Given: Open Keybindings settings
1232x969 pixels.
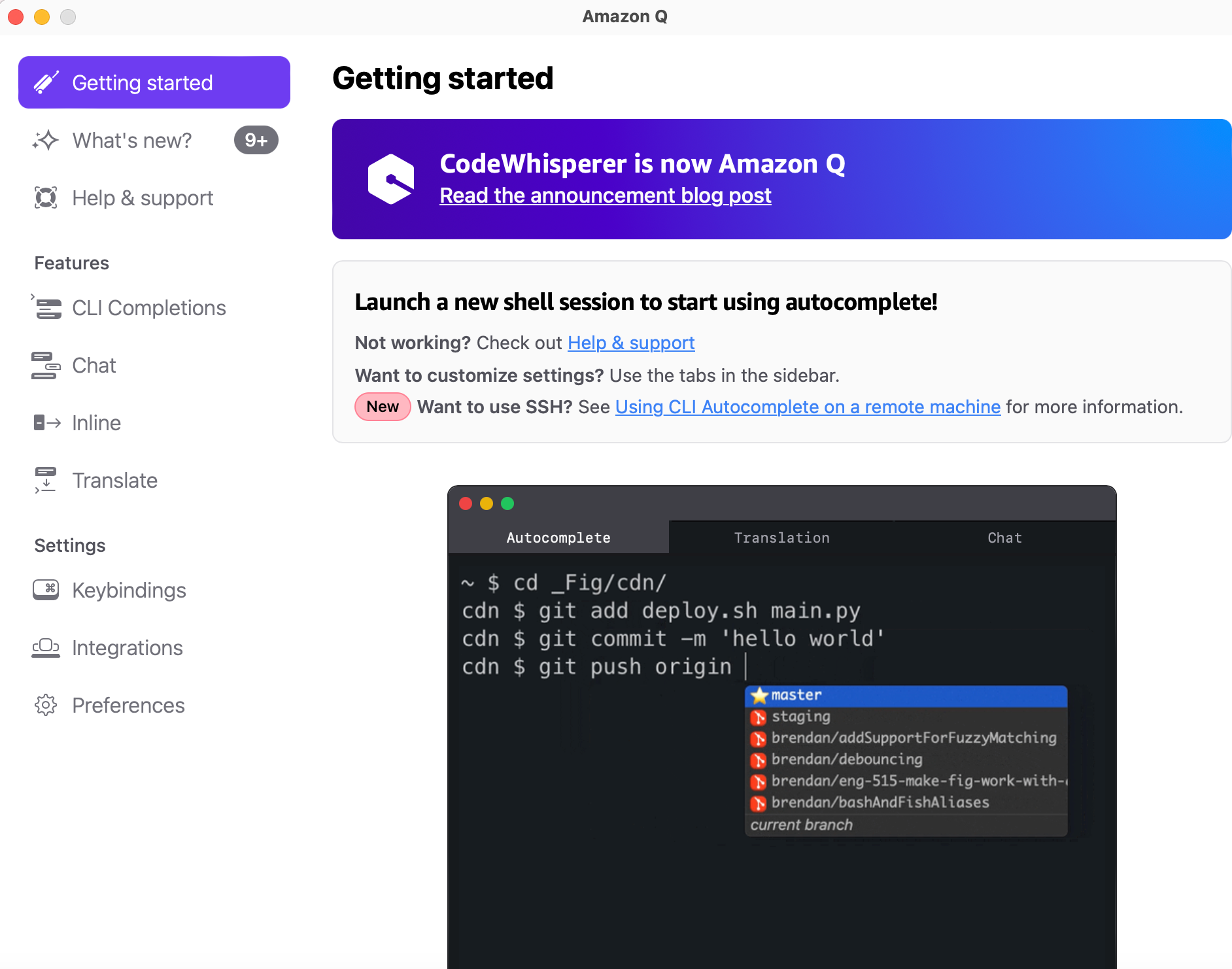Looking at the screenshot, I should pyautogui.click(x=154, y=590).
